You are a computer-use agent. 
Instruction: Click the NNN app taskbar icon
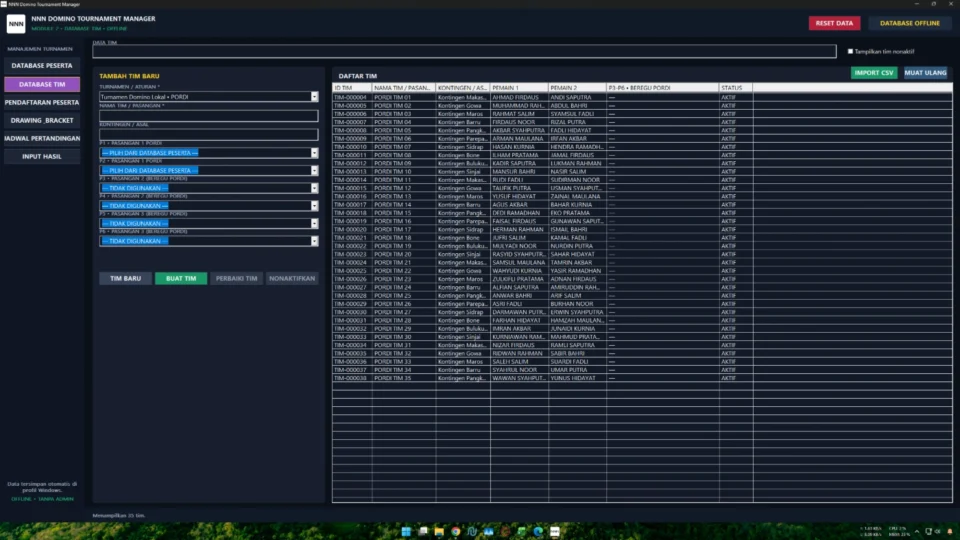pos(555,531)
